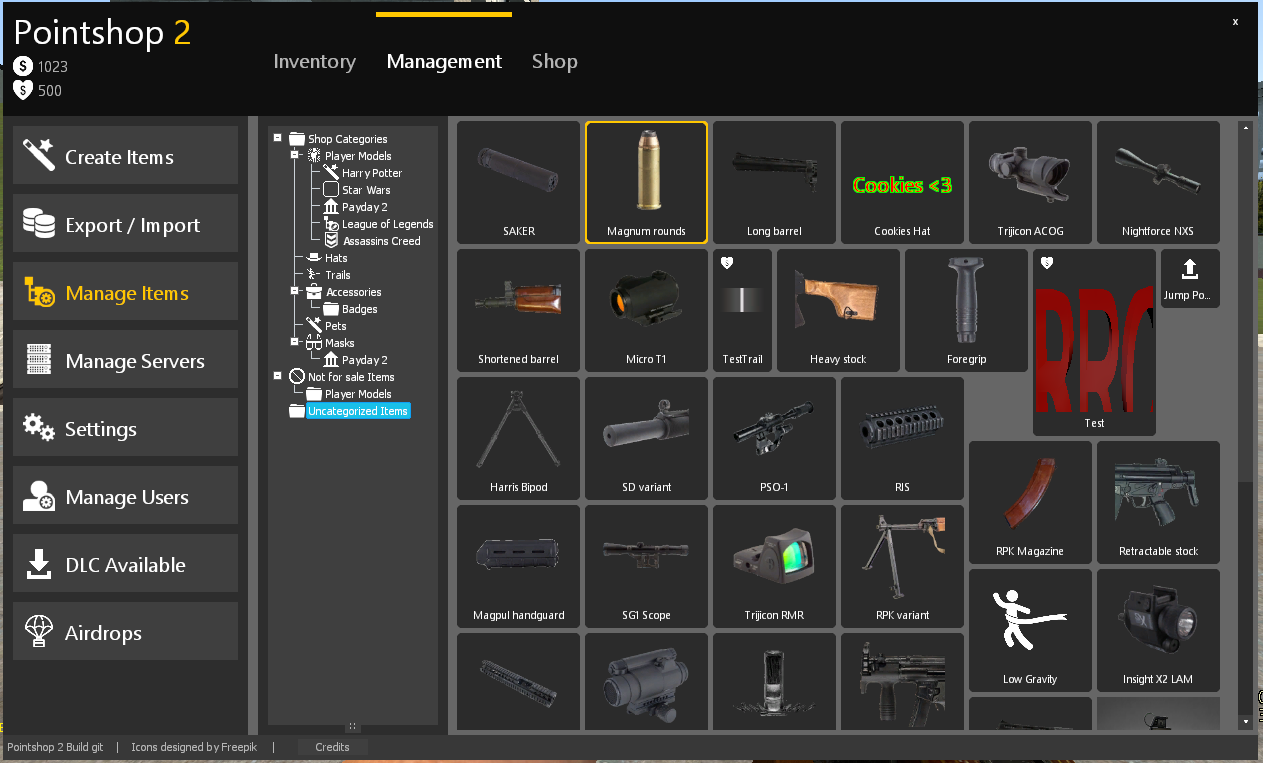Click the heart badge on TestTrail item
Image resolution: width=1263 pixels, height=763 pixels.
(x=727, y=263)
